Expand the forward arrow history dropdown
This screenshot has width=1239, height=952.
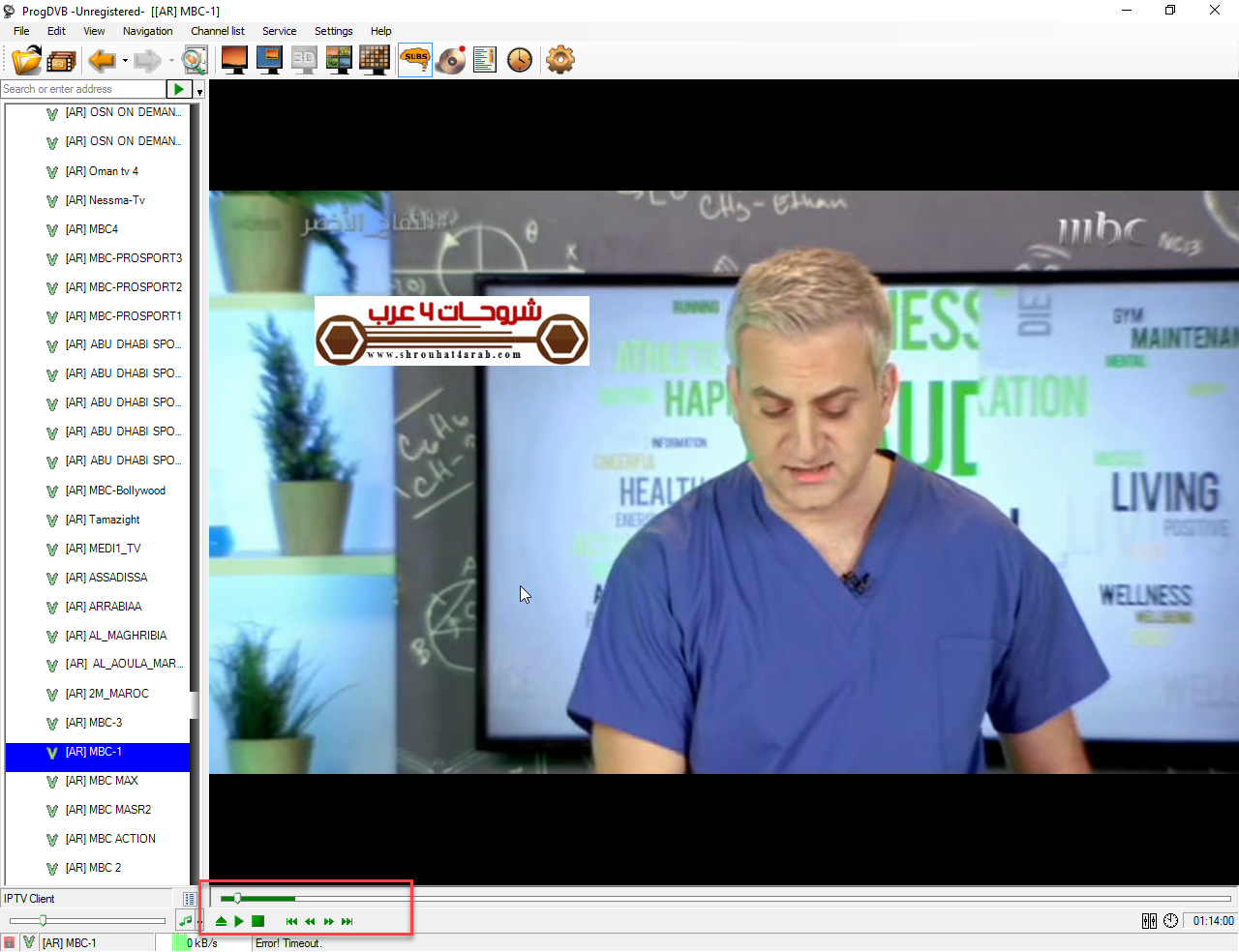point(171,61)
